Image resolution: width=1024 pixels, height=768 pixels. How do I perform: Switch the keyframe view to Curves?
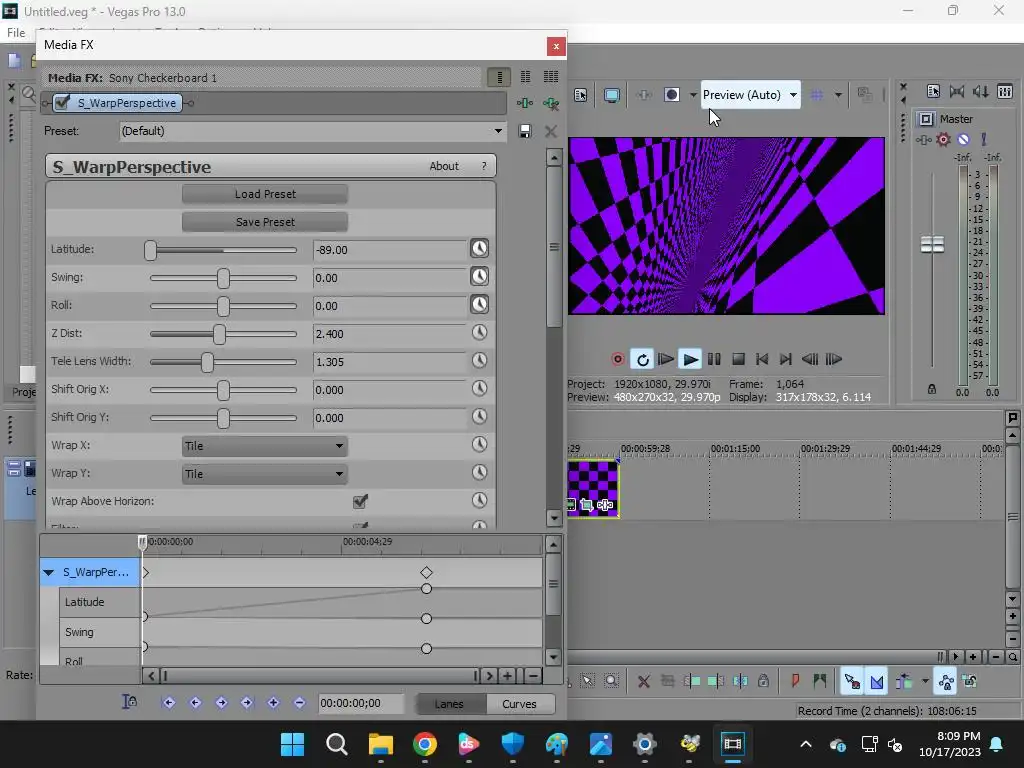pos(520,703)
